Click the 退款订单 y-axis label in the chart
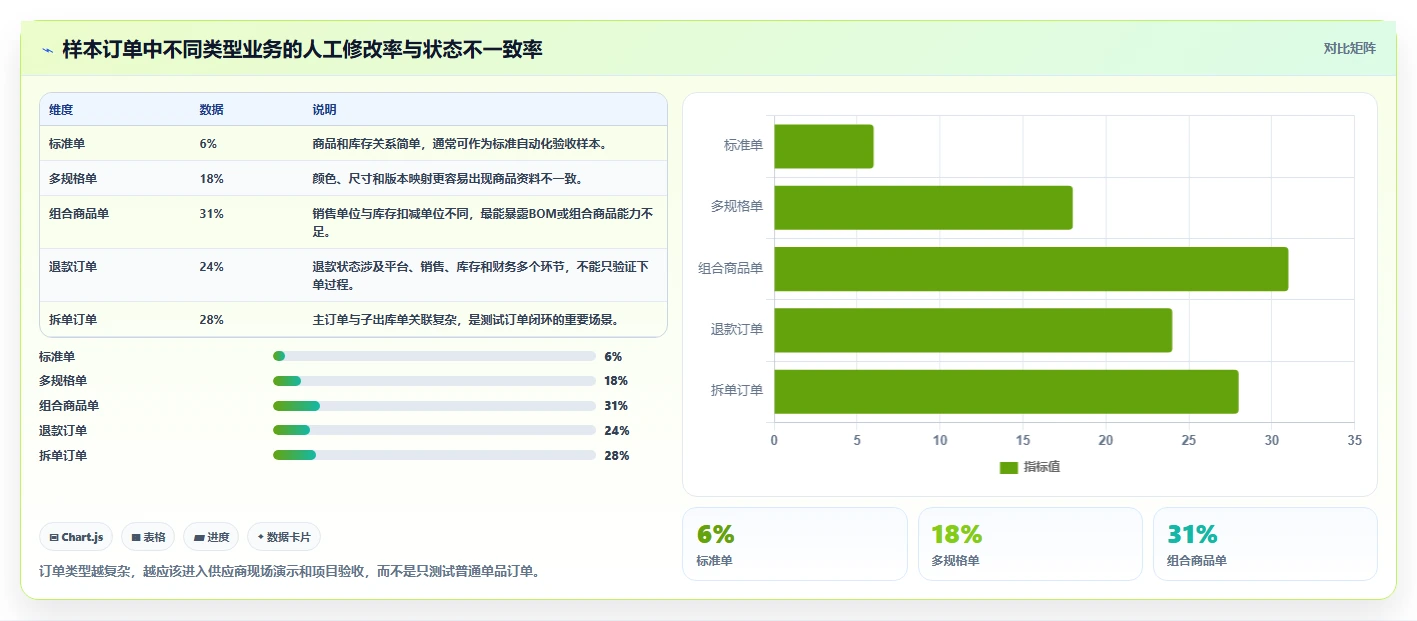The image size is (1417, 621). point(737,330)
